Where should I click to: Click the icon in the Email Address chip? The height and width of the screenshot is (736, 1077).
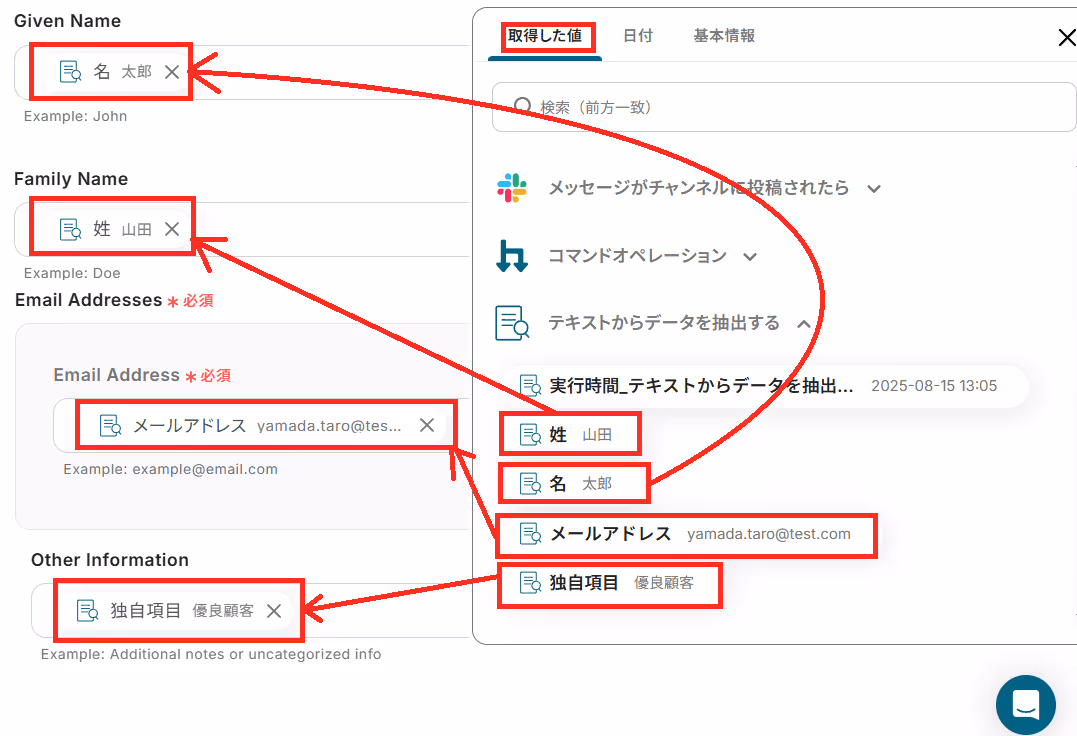(x=110, y=426)
